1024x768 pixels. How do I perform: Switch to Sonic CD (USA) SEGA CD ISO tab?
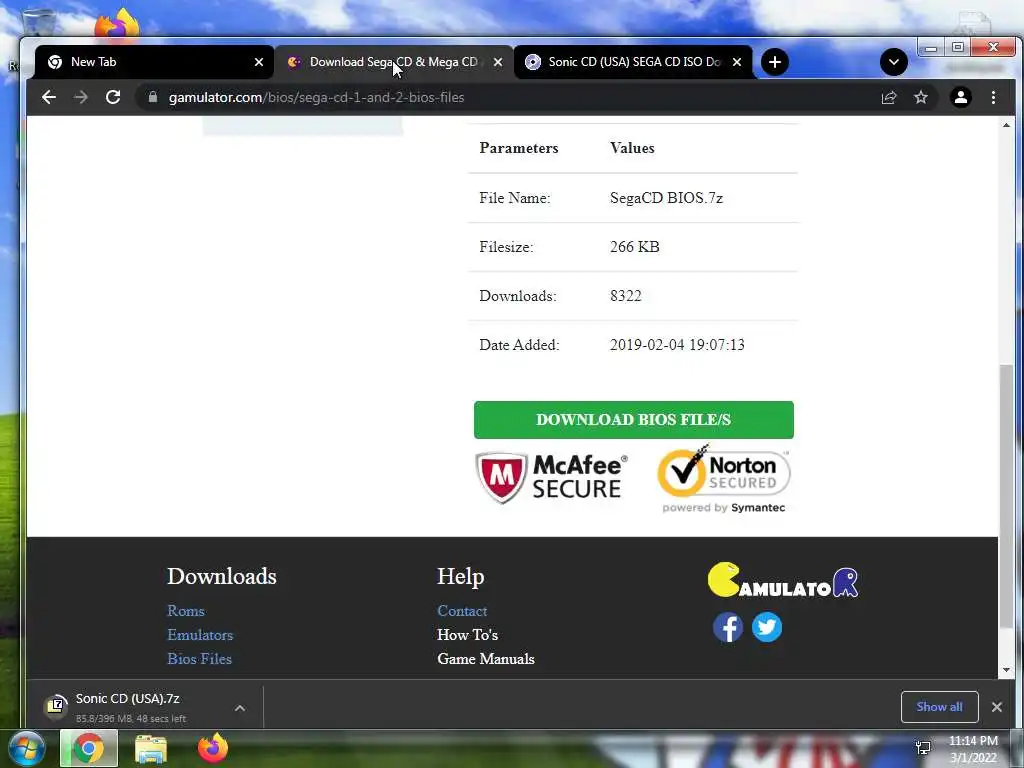coord(633,62)
